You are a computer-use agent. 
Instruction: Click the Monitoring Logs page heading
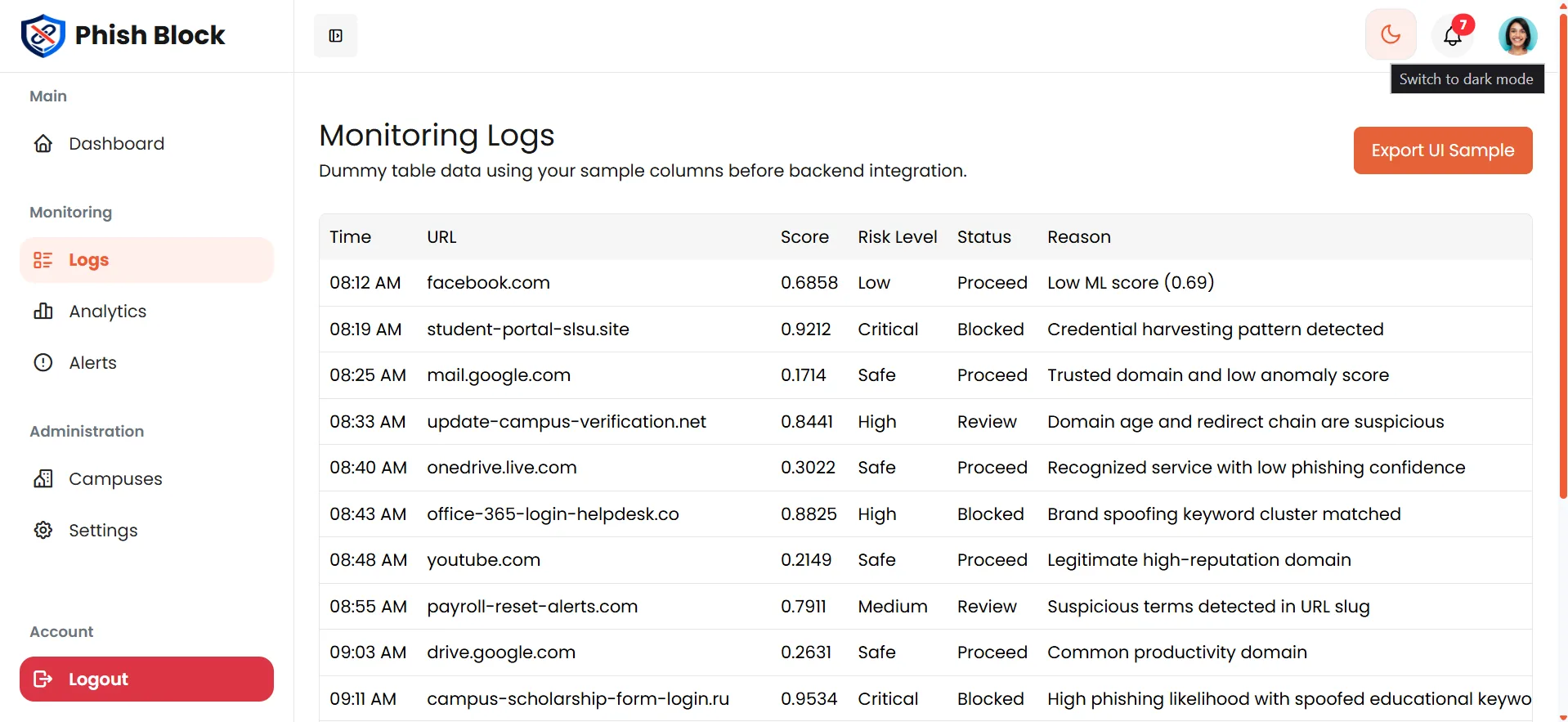437,136
